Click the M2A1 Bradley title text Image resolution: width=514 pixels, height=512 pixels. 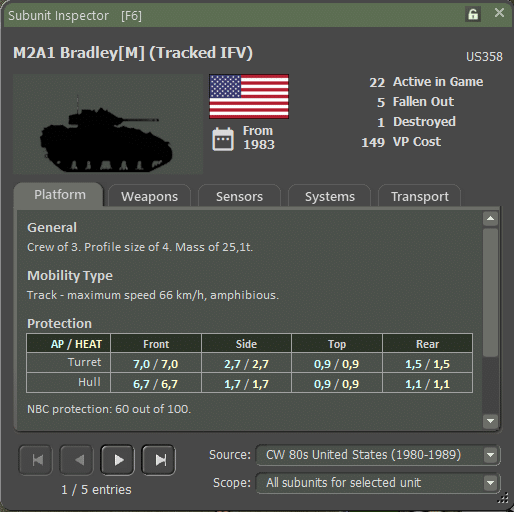pyautogui.click(x=133, y=53)
